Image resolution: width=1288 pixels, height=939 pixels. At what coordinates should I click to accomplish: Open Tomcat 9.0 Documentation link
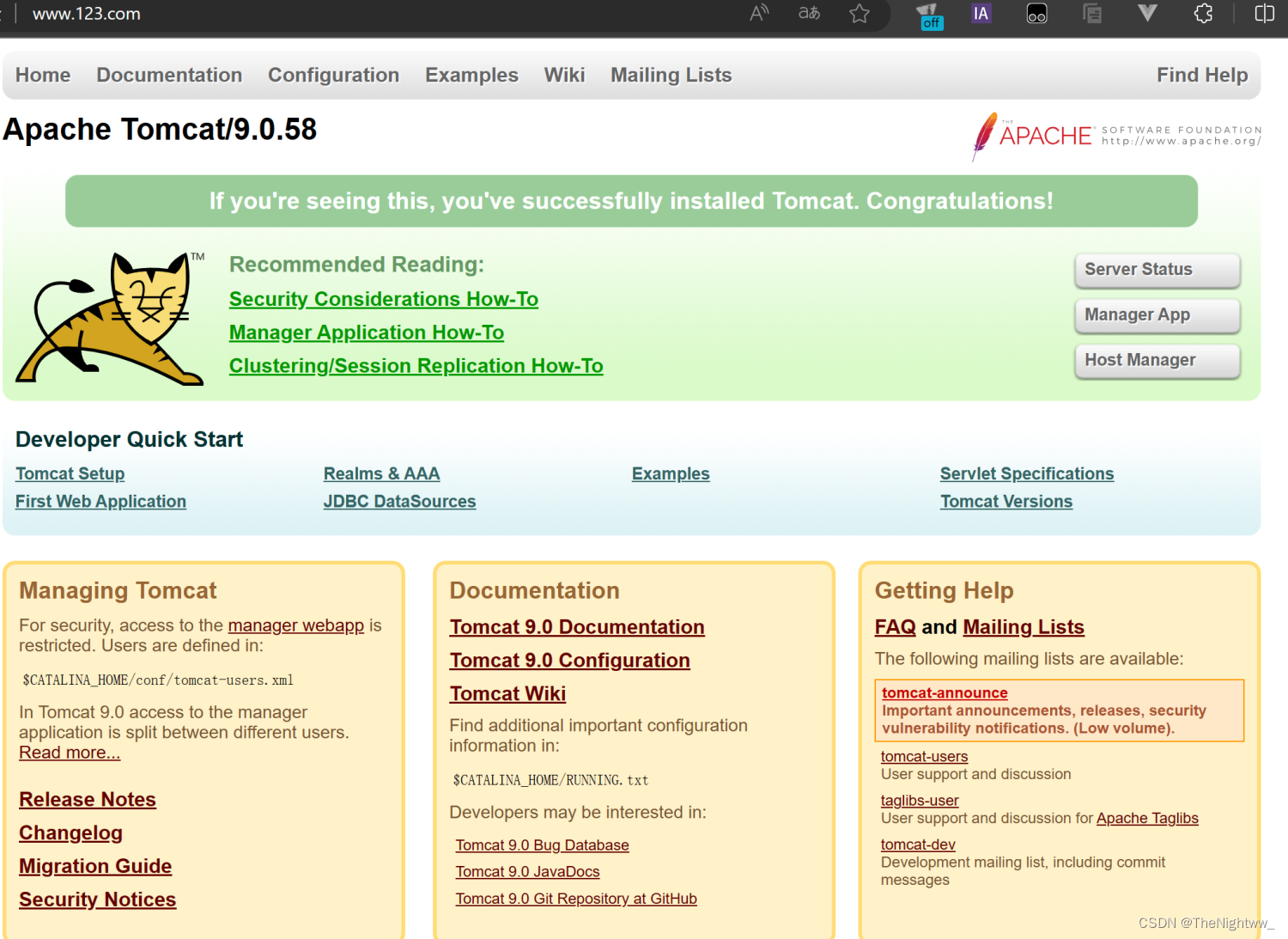tap(577, 628)
